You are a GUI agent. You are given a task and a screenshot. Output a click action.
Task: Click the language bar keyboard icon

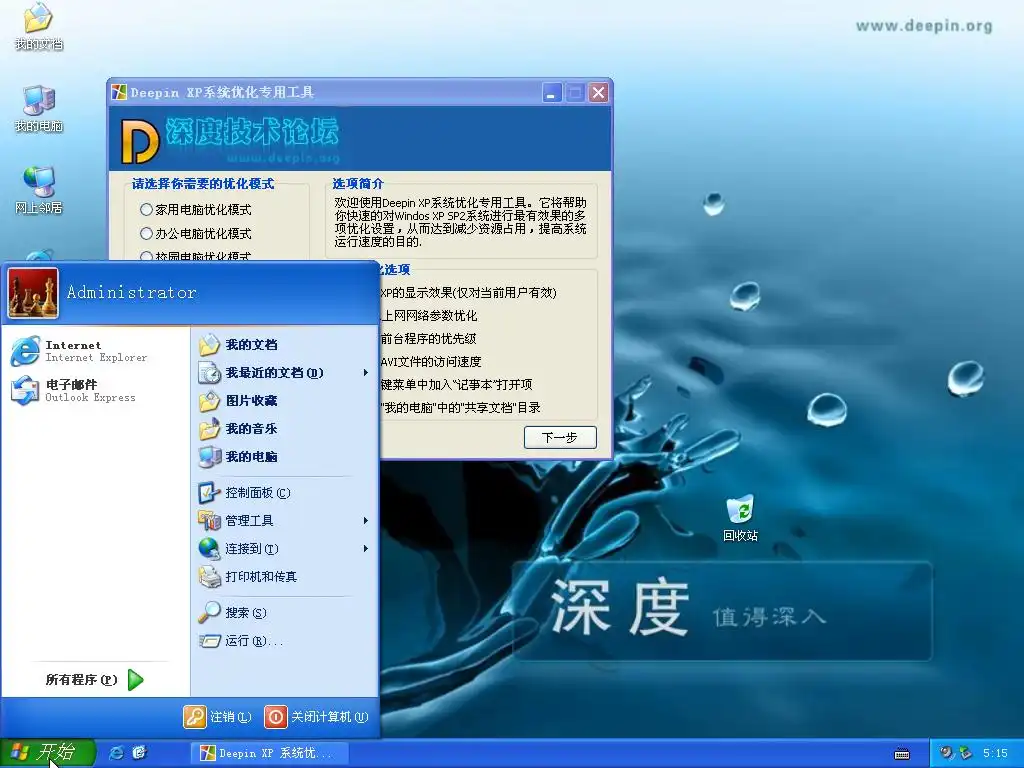point(902,754)
